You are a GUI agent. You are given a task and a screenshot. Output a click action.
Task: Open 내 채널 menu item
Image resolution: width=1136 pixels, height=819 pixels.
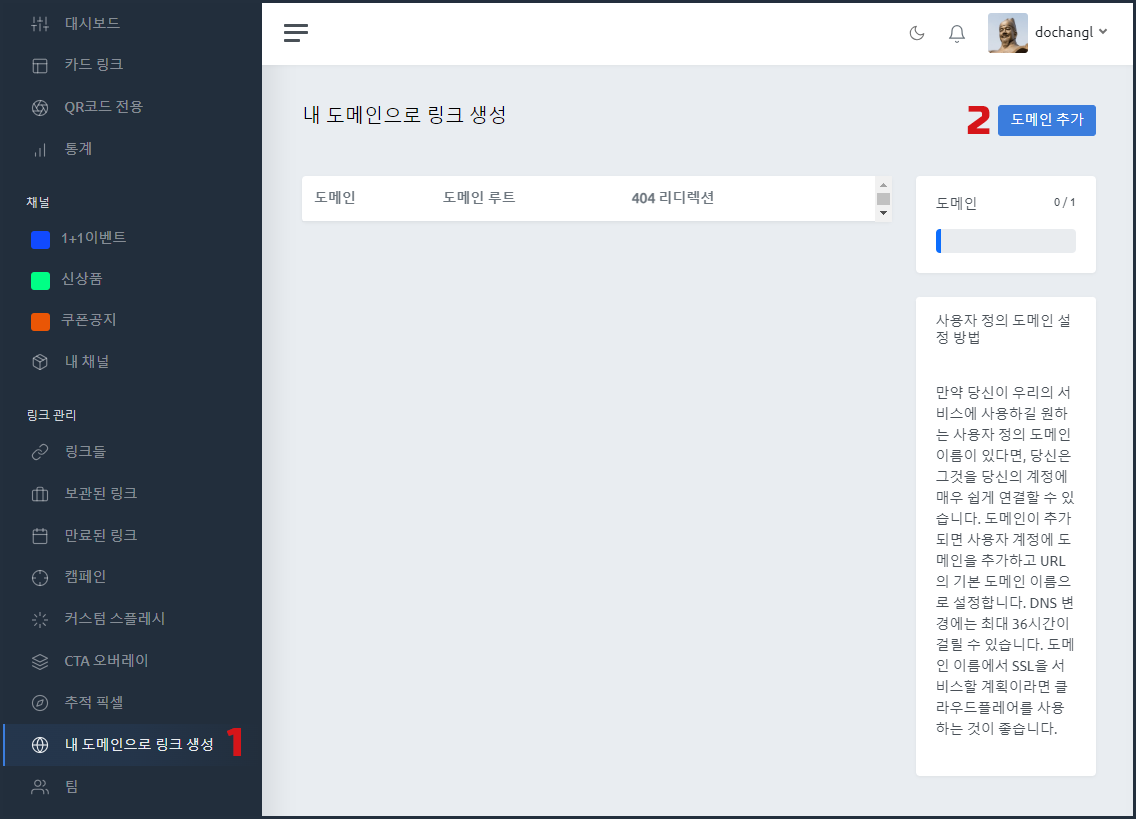[x=87, y=361]
